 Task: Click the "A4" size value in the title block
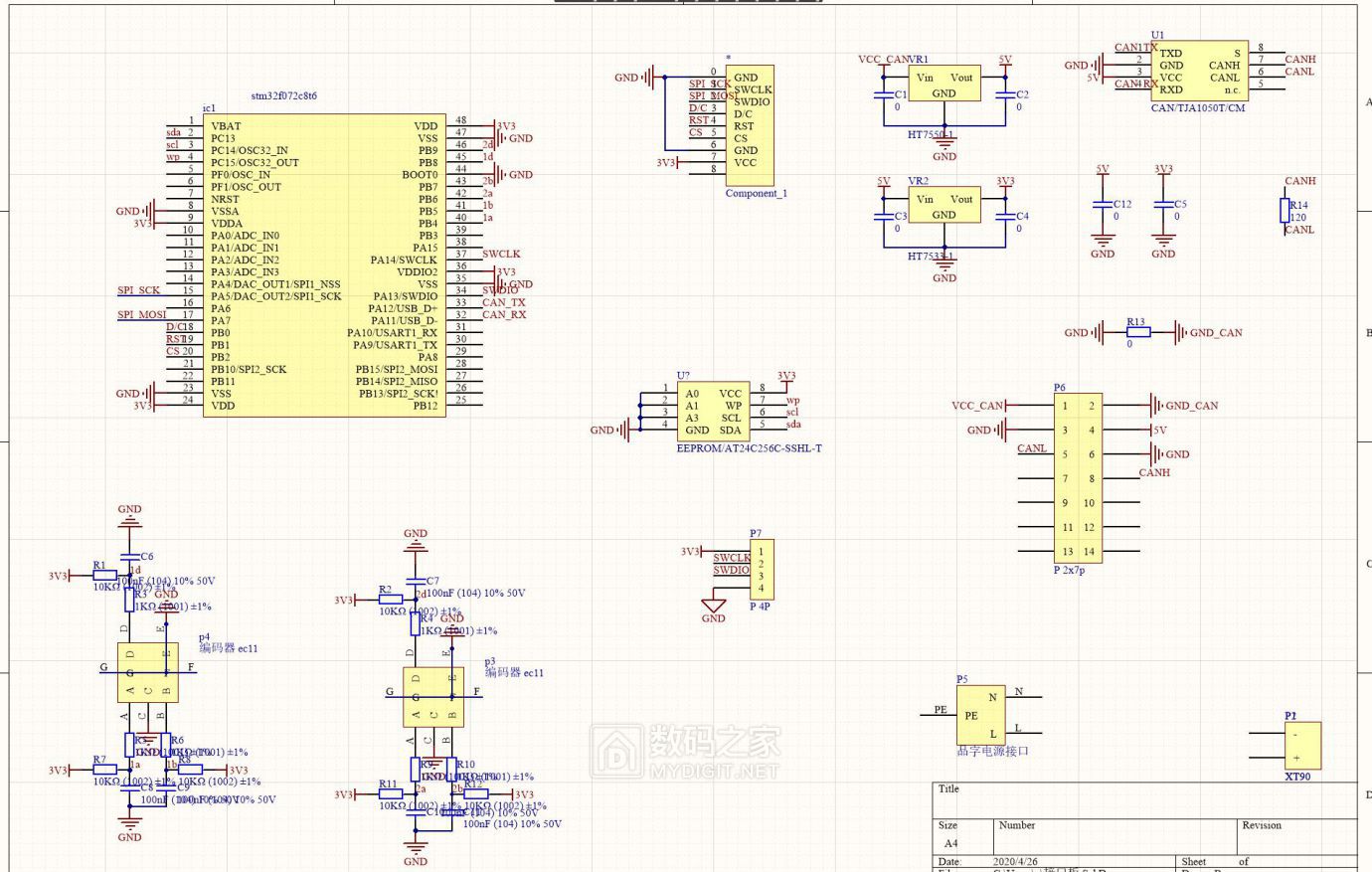click(x=951, y=843)
